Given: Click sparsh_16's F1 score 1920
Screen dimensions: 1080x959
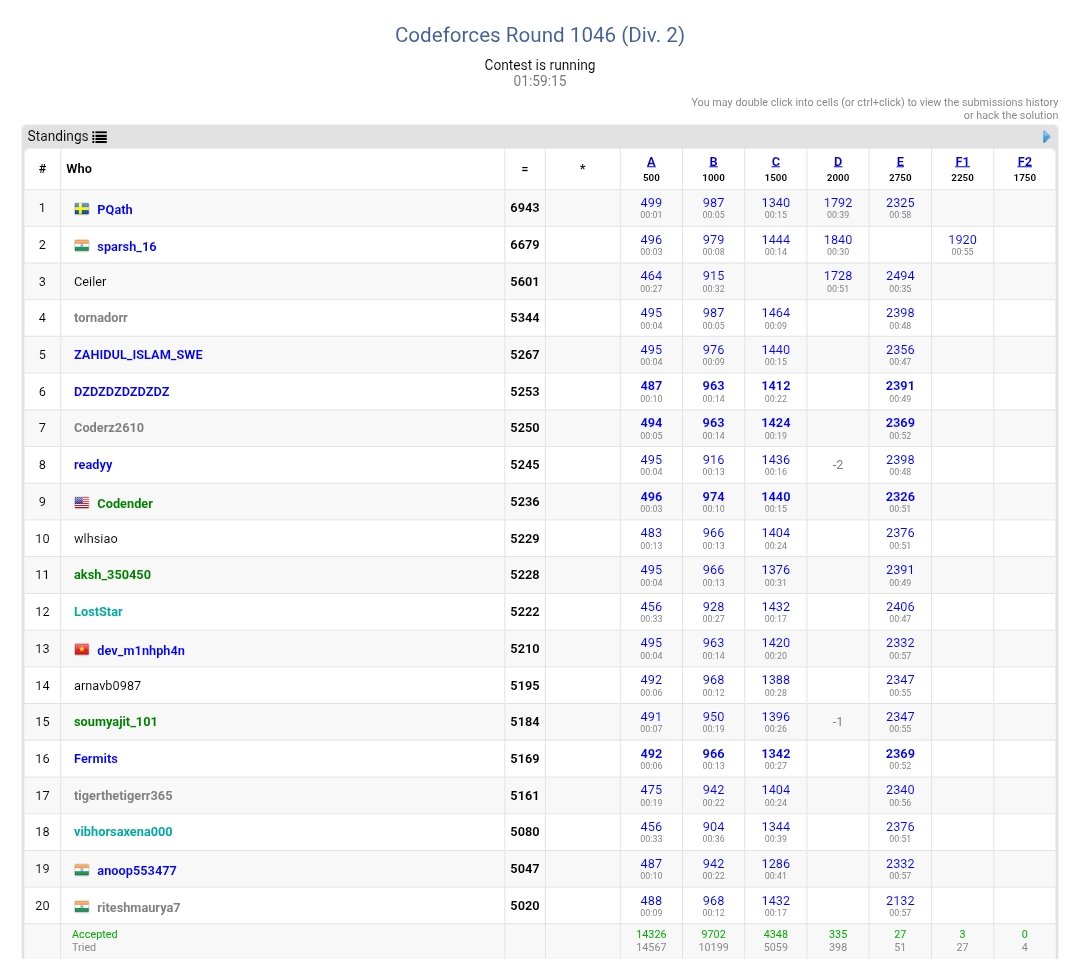Looking at the screenshot, I should click(962, 240).
